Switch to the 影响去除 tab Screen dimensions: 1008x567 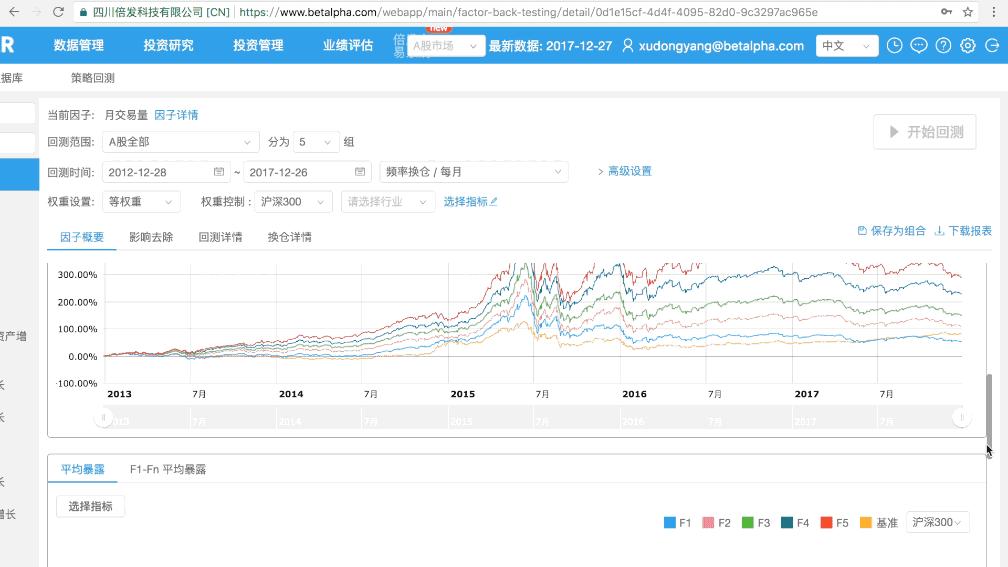click(x=151, y=237)
